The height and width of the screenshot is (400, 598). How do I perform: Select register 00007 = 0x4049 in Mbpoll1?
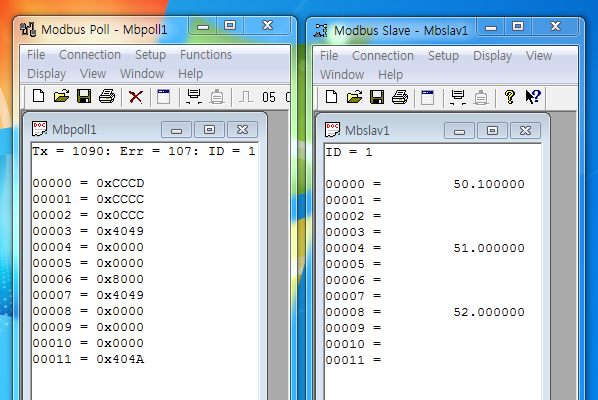[x=88, y=295]
